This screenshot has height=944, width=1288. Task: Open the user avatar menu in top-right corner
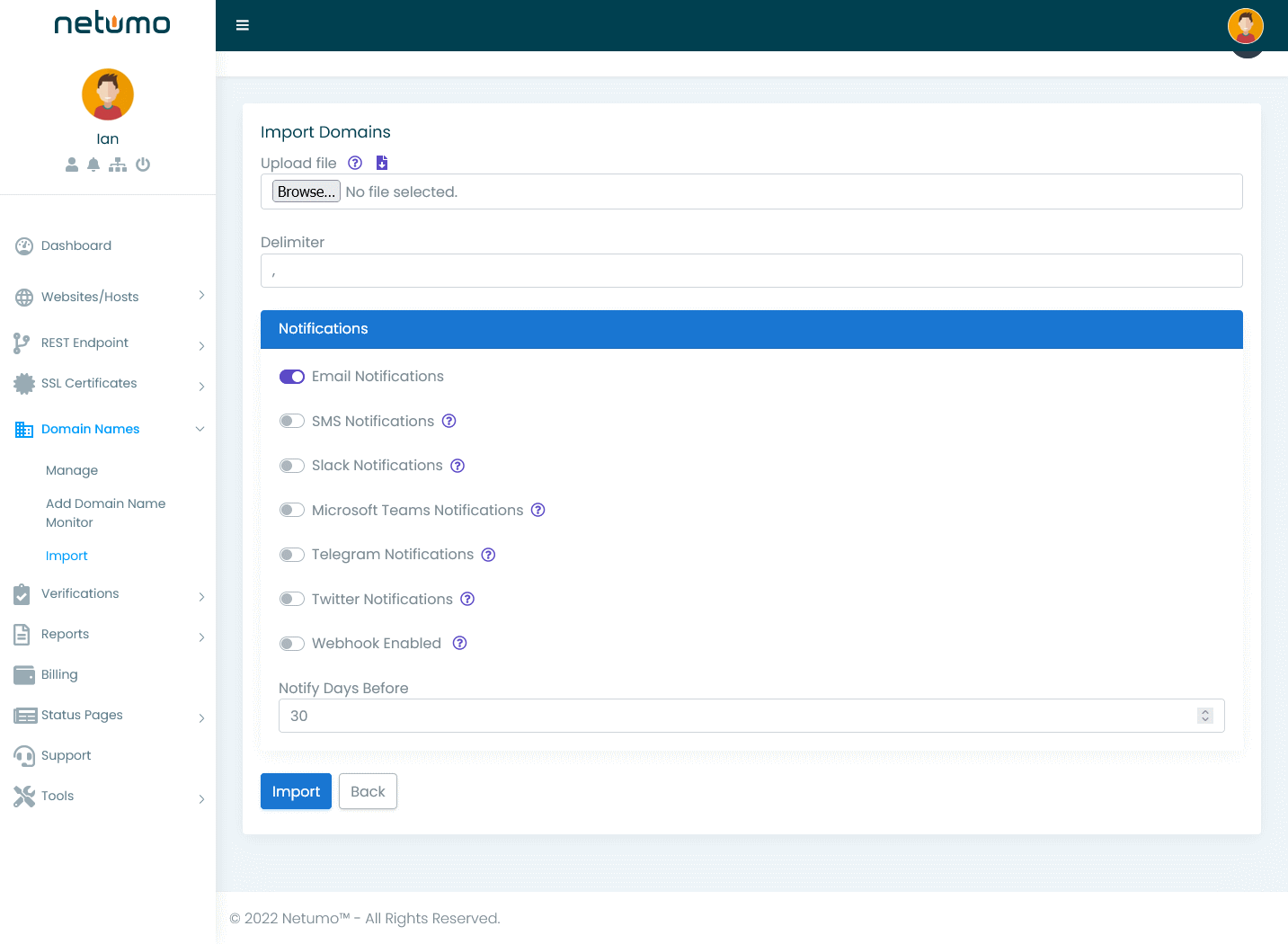coord(1246,26)
